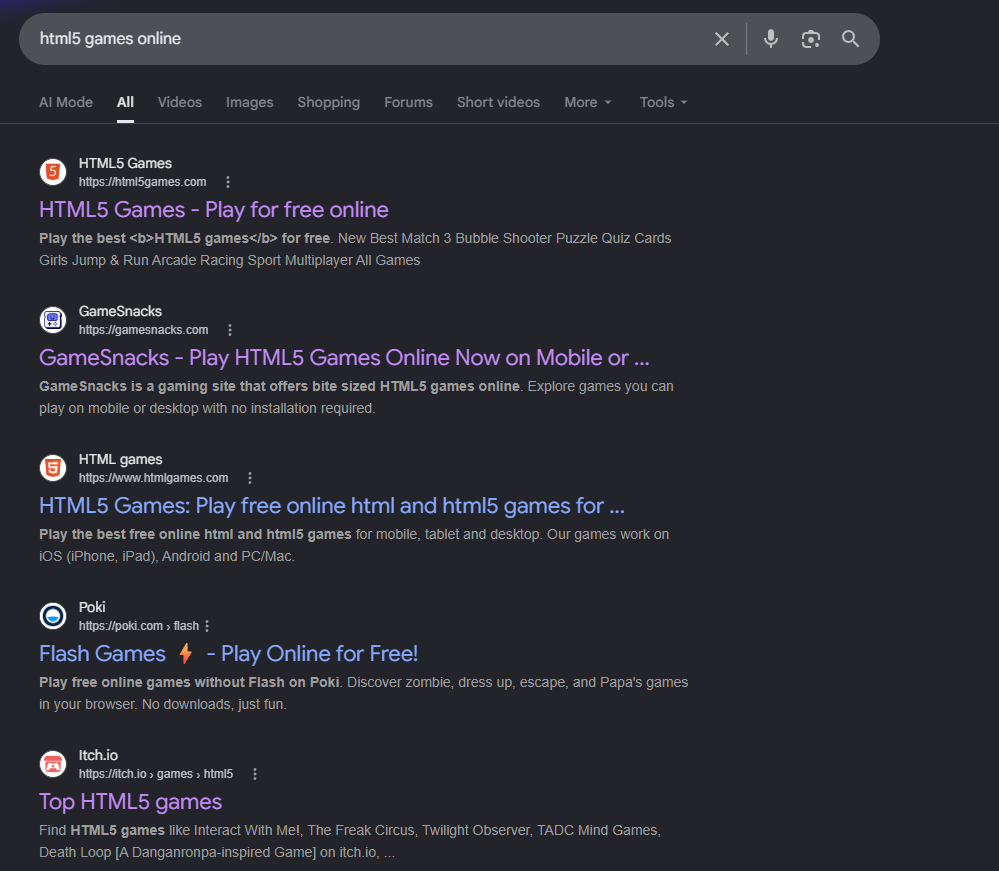Image resolution: width=999 pixels, height=871 pixels.
Task: Expand the More search filters dropdown
Action: (587, 102)
